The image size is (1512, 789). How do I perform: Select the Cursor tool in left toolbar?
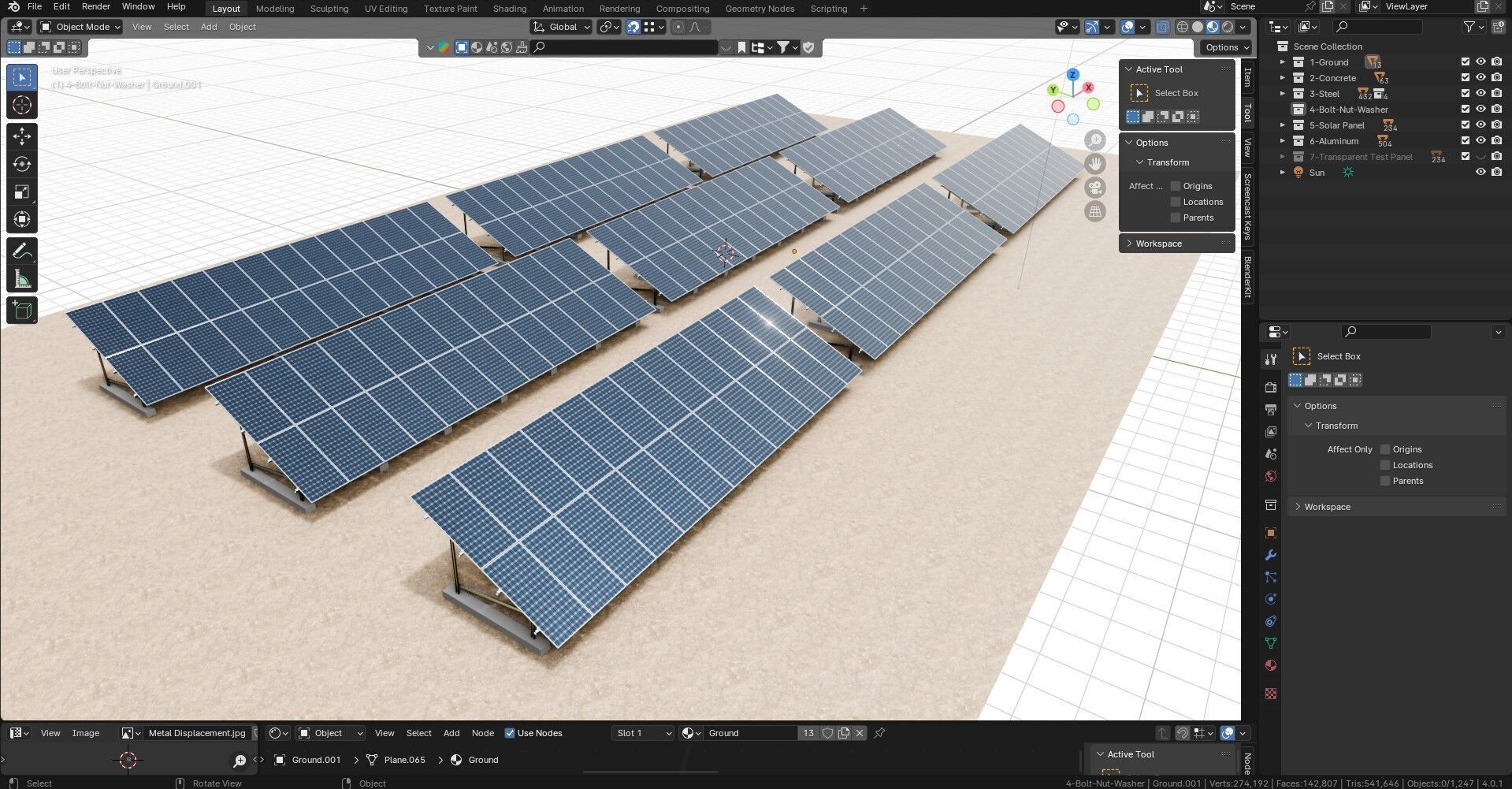click(22, 105)
